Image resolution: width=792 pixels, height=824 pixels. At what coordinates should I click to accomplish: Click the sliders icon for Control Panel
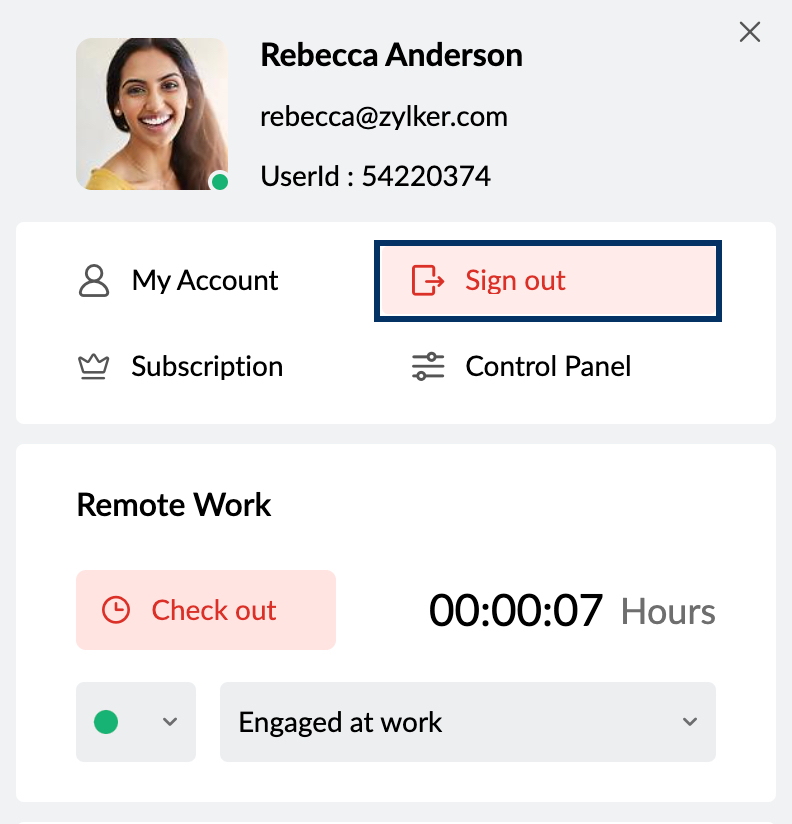pyautogui.click(x=428, y=367)
